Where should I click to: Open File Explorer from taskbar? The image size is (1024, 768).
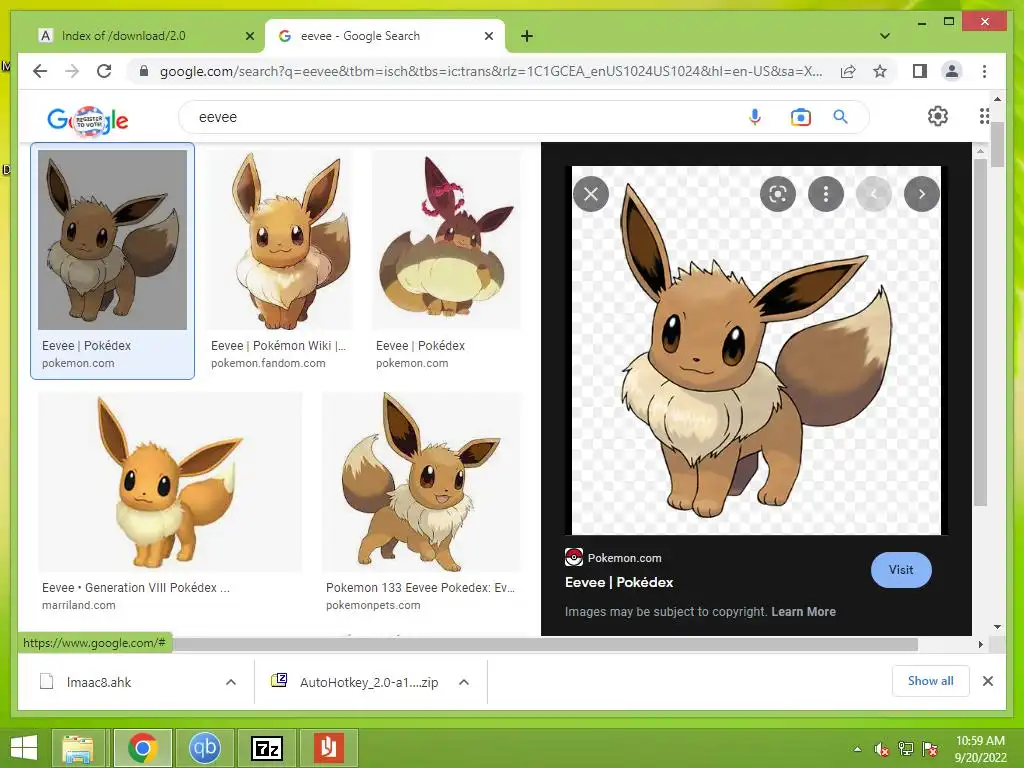(x=78, y=748)
